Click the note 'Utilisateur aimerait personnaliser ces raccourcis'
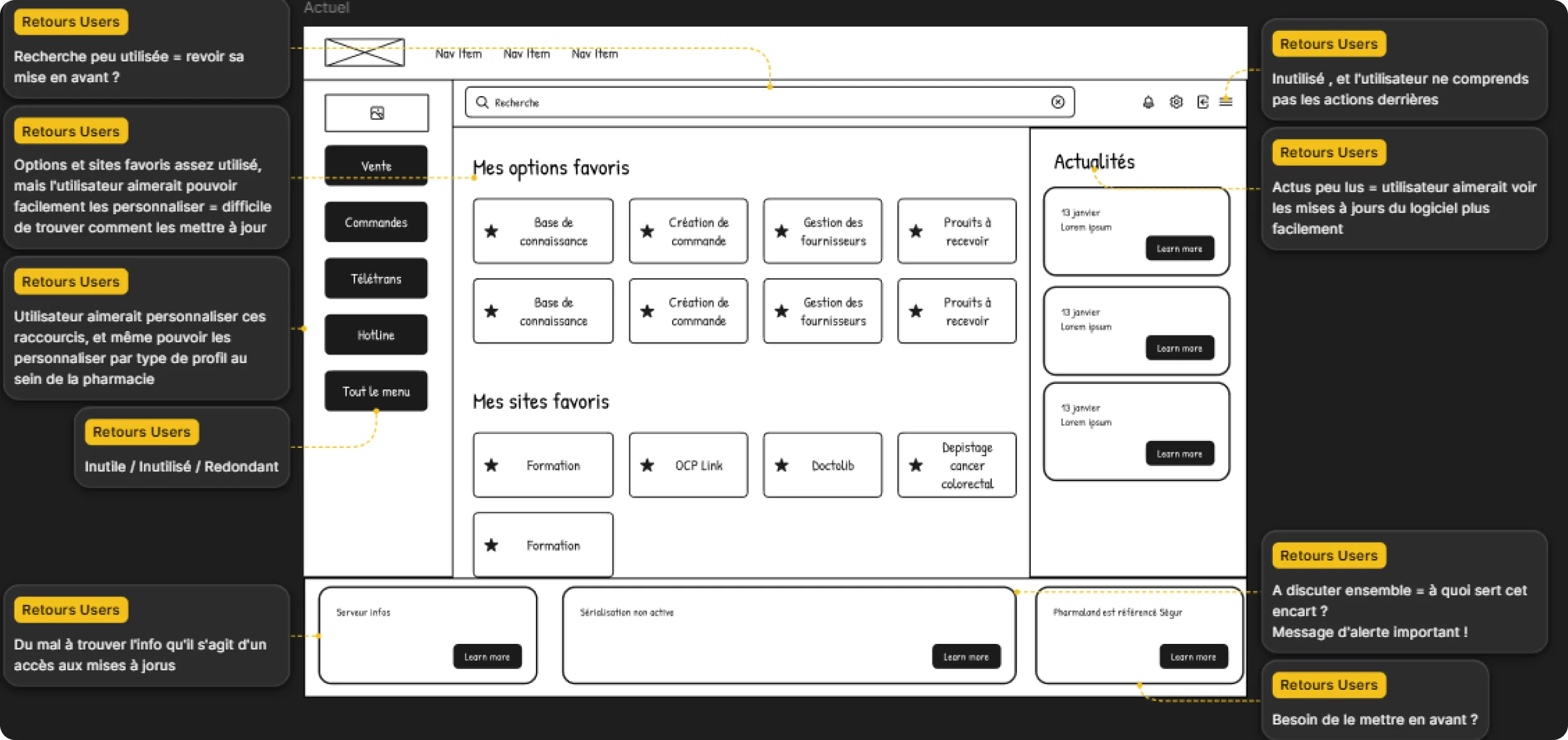Image resolution: width=1568 pixels, height=740 pixels. pyautogui.click(x=146, y=328)
